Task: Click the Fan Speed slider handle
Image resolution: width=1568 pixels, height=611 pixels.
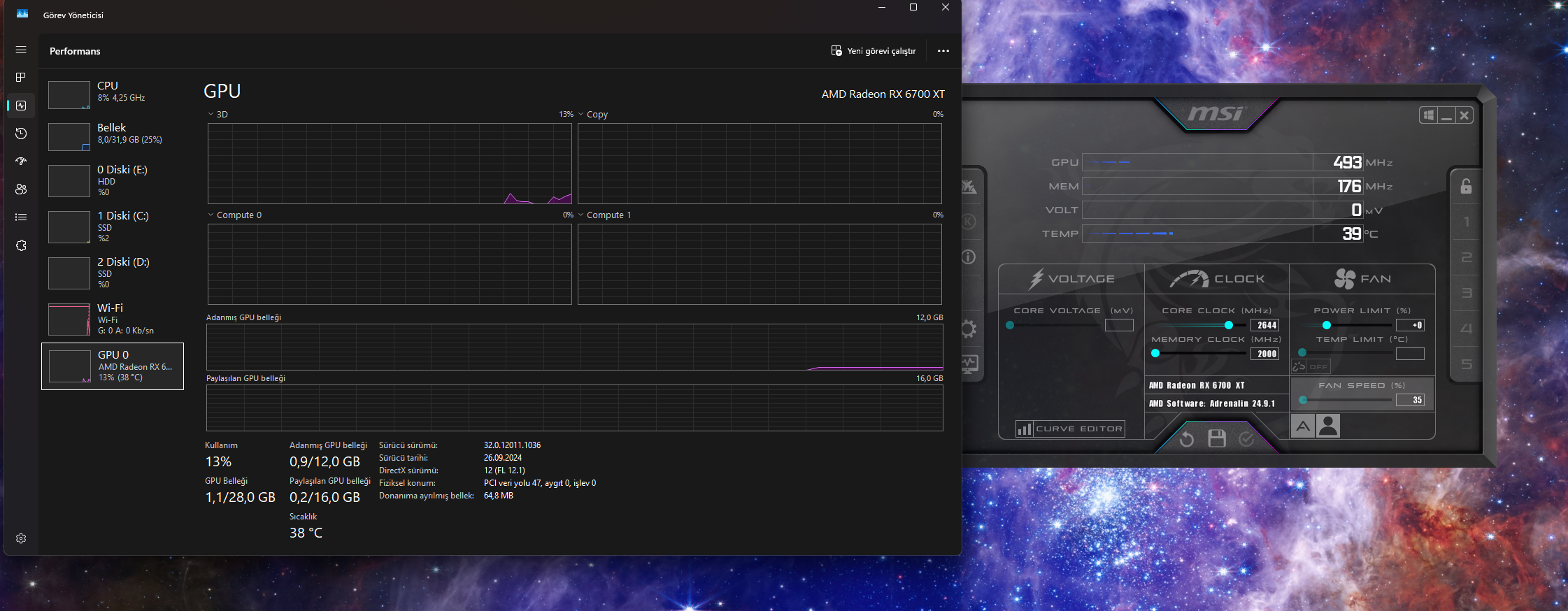Action: coord(1303,400)
